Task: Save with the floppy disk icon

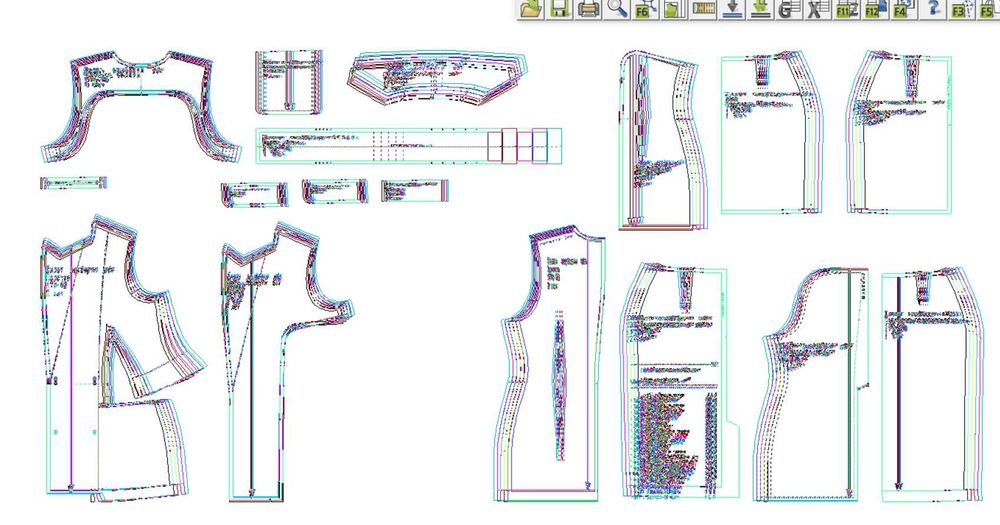Action: [x=560, y=9]
